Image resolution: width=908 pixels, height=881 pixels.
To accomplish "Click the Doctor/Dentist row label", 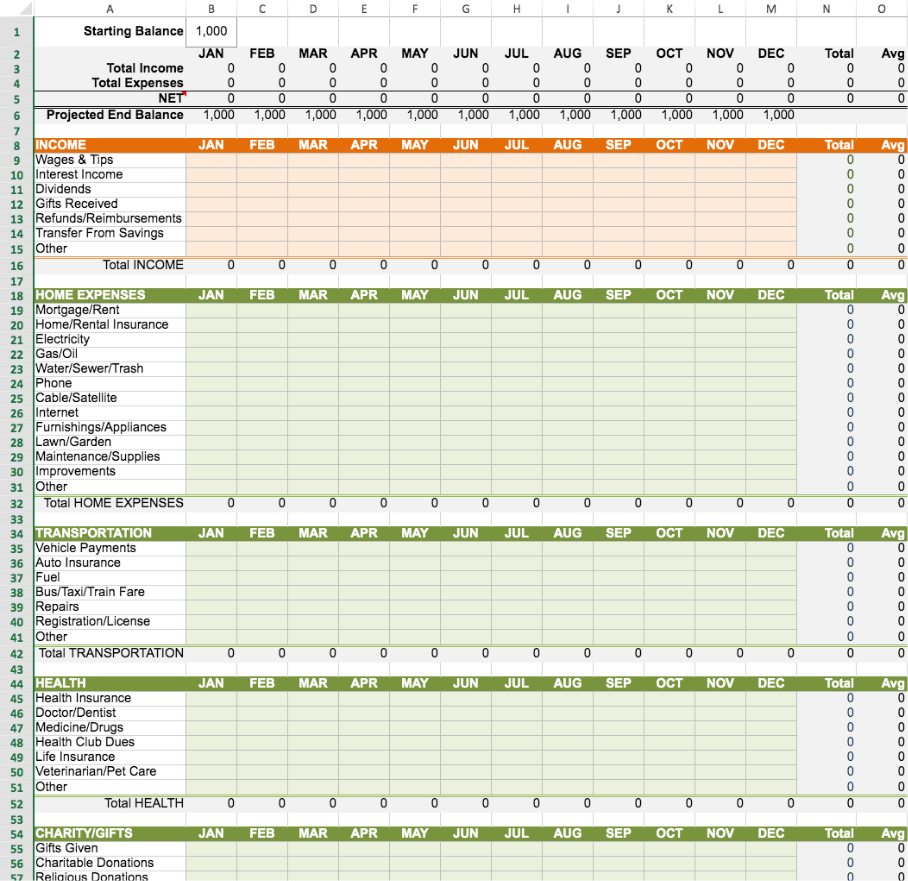I will pos(75,712).
